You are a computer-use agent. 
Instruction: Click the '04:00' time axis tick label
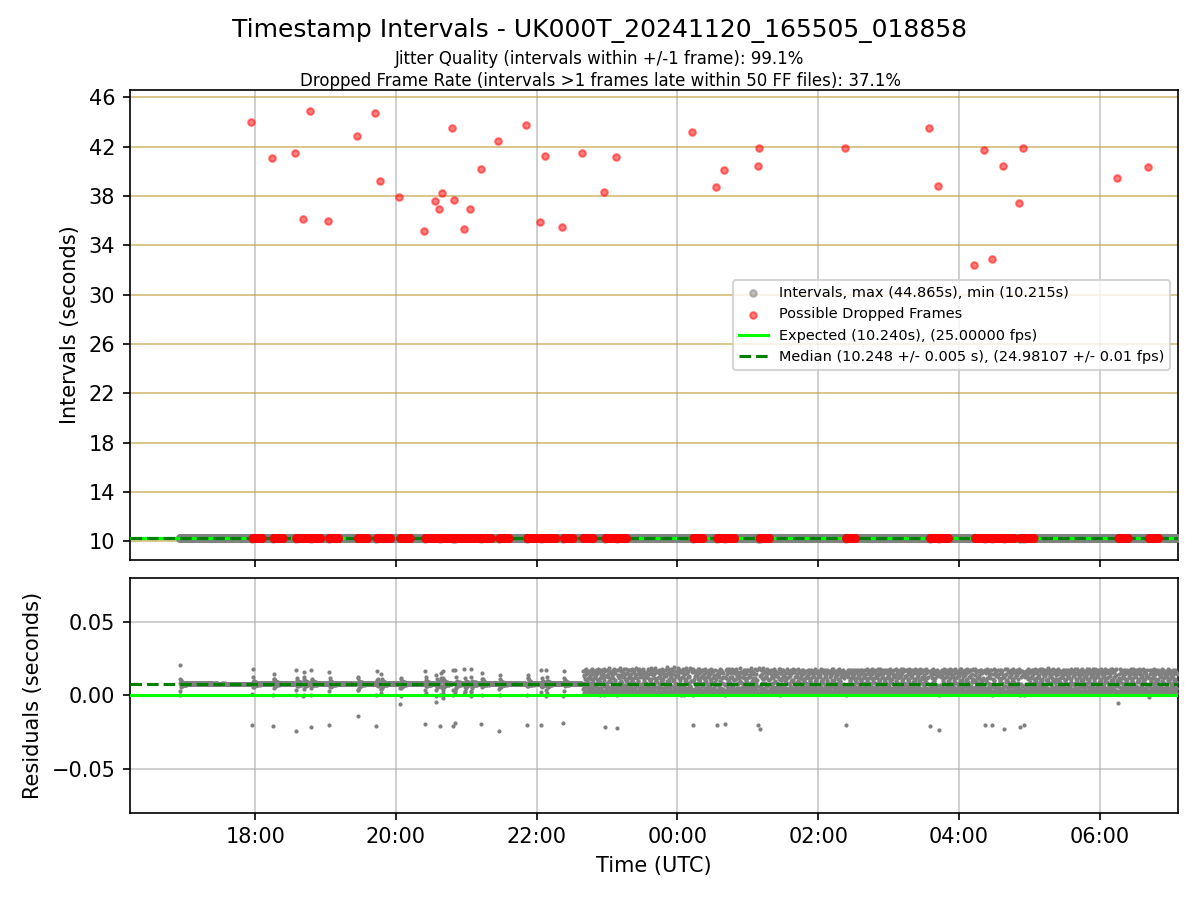[959, 835]
